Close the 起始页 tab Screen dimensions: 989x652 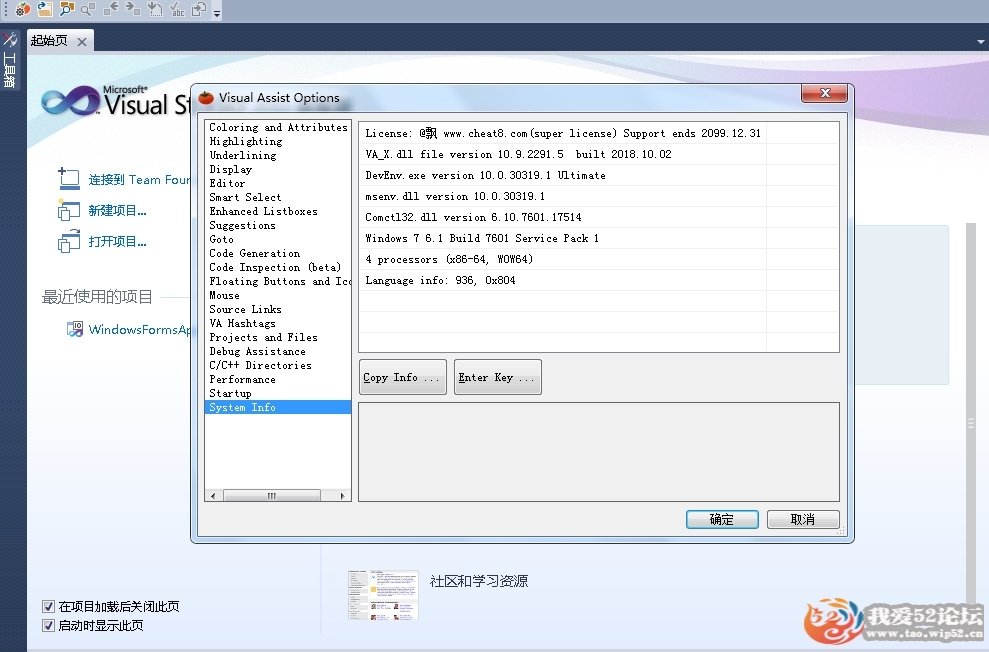point(81,42)
